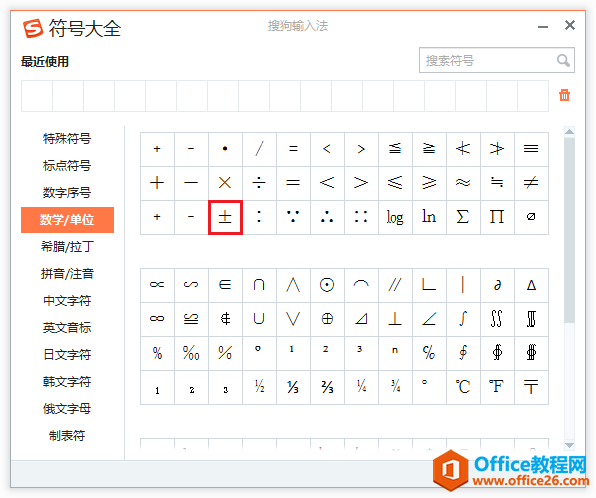The height and width of the screenshot is (498, 596).
Task: Insert the not-equal ≠ symbol
Action: [x=531, y=183]
